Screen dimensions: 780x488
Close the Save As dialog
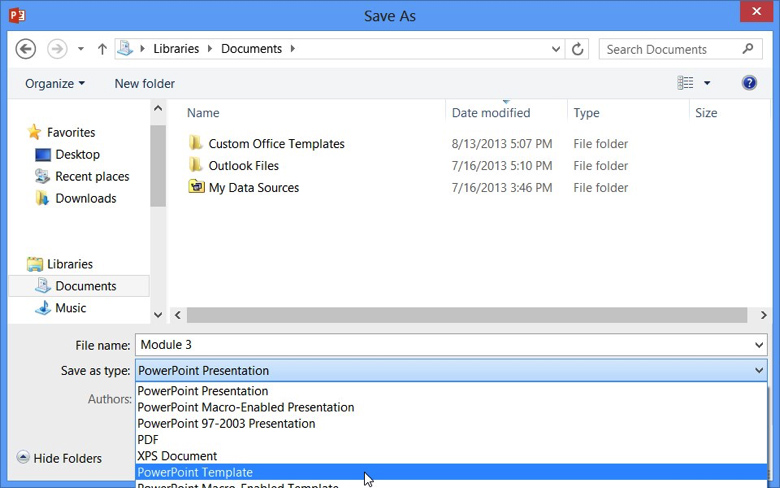[x=756, y=11]
